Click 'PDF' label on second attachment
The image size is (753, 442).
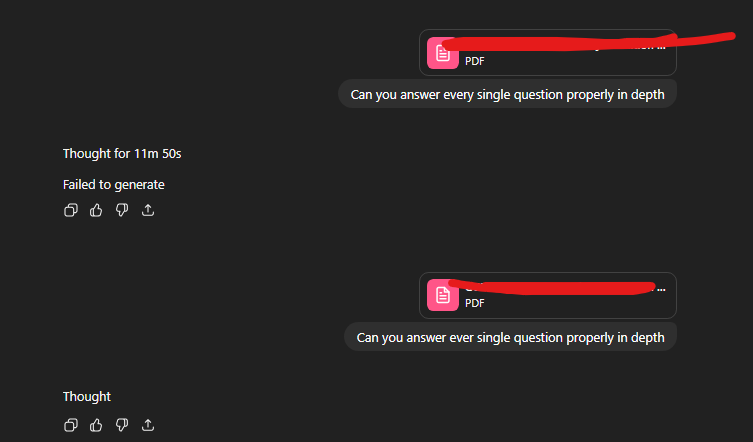pos(474,304)
